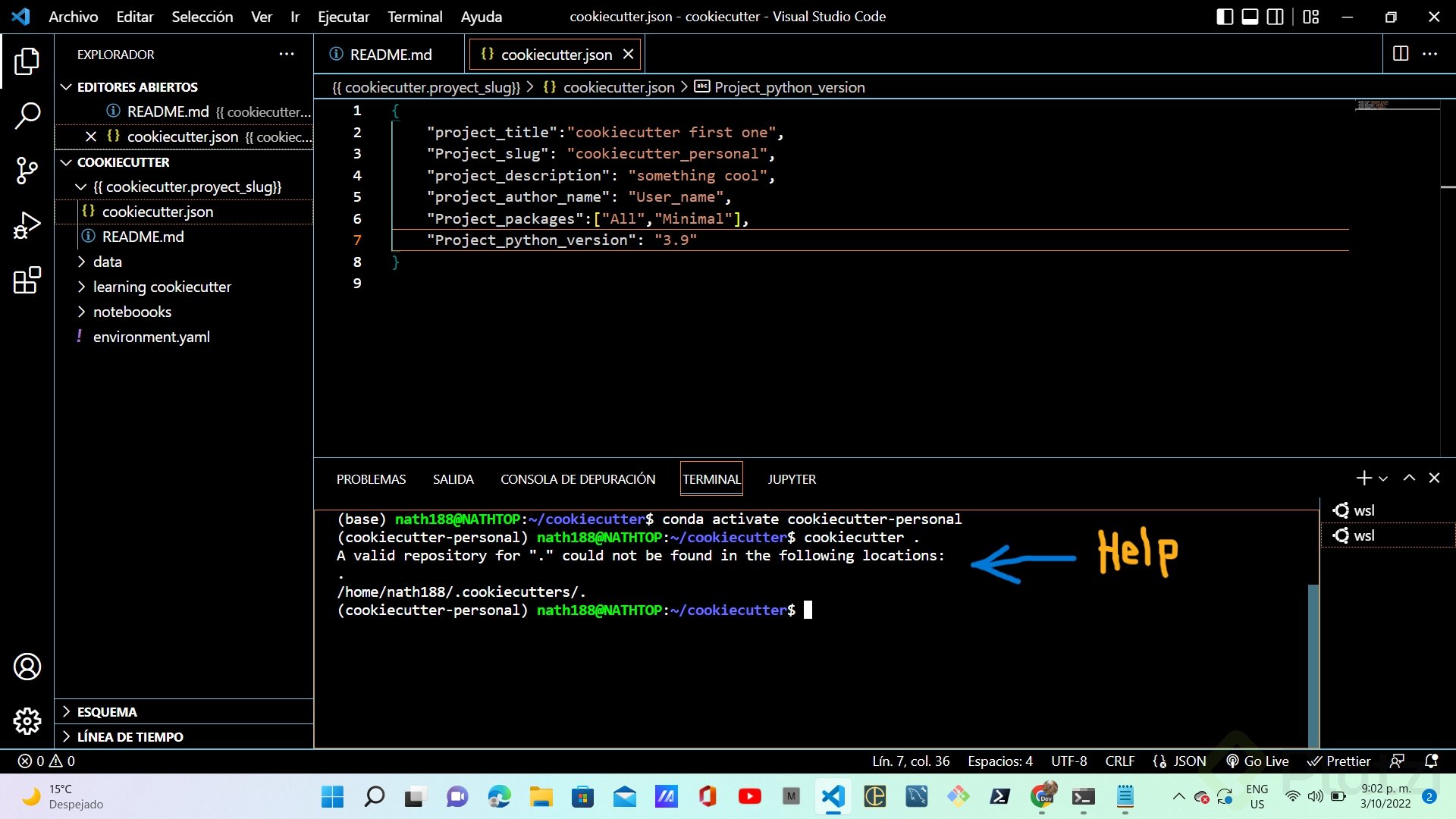
Task: Open the notifications bell in status bar
Action: coord(1431,761)
